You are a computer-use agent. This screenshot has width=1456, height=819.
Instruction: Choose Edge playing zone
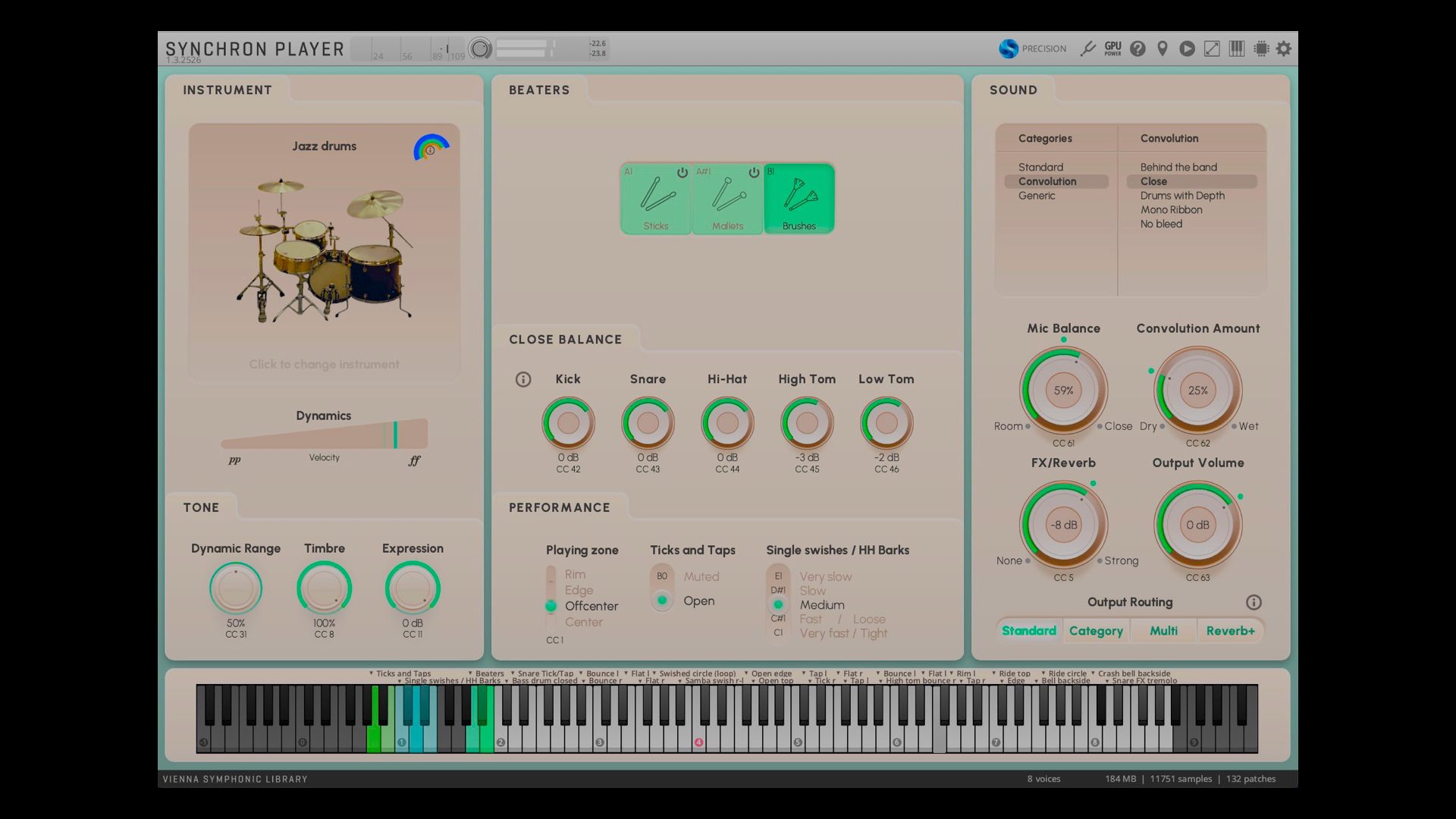tap(579, 590)
